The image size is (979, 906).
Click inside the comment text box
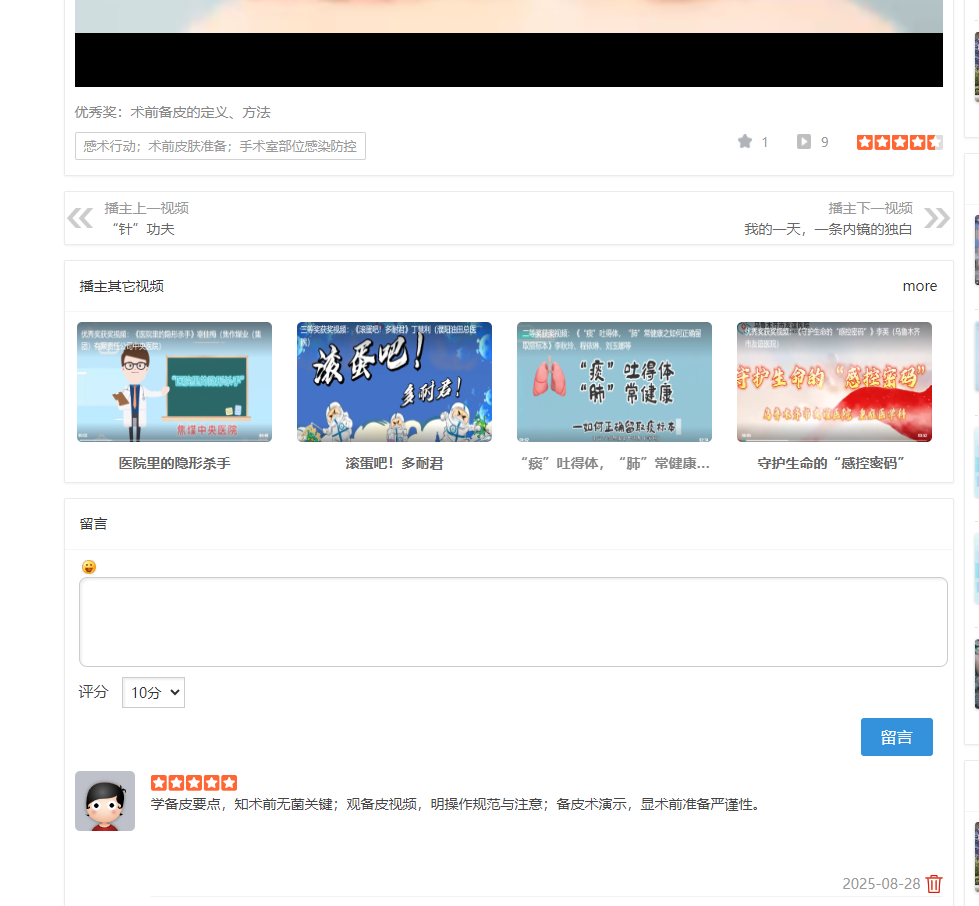pos(513,623)
